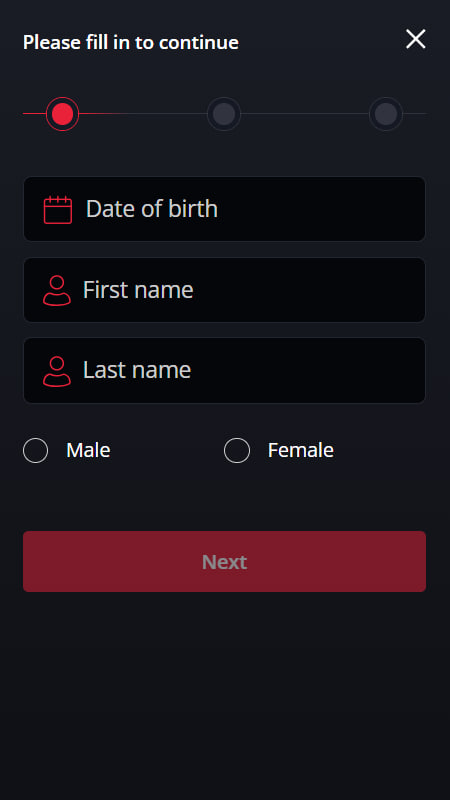
Task: Close the form using the X icon
Action: [x=415, y=39]
